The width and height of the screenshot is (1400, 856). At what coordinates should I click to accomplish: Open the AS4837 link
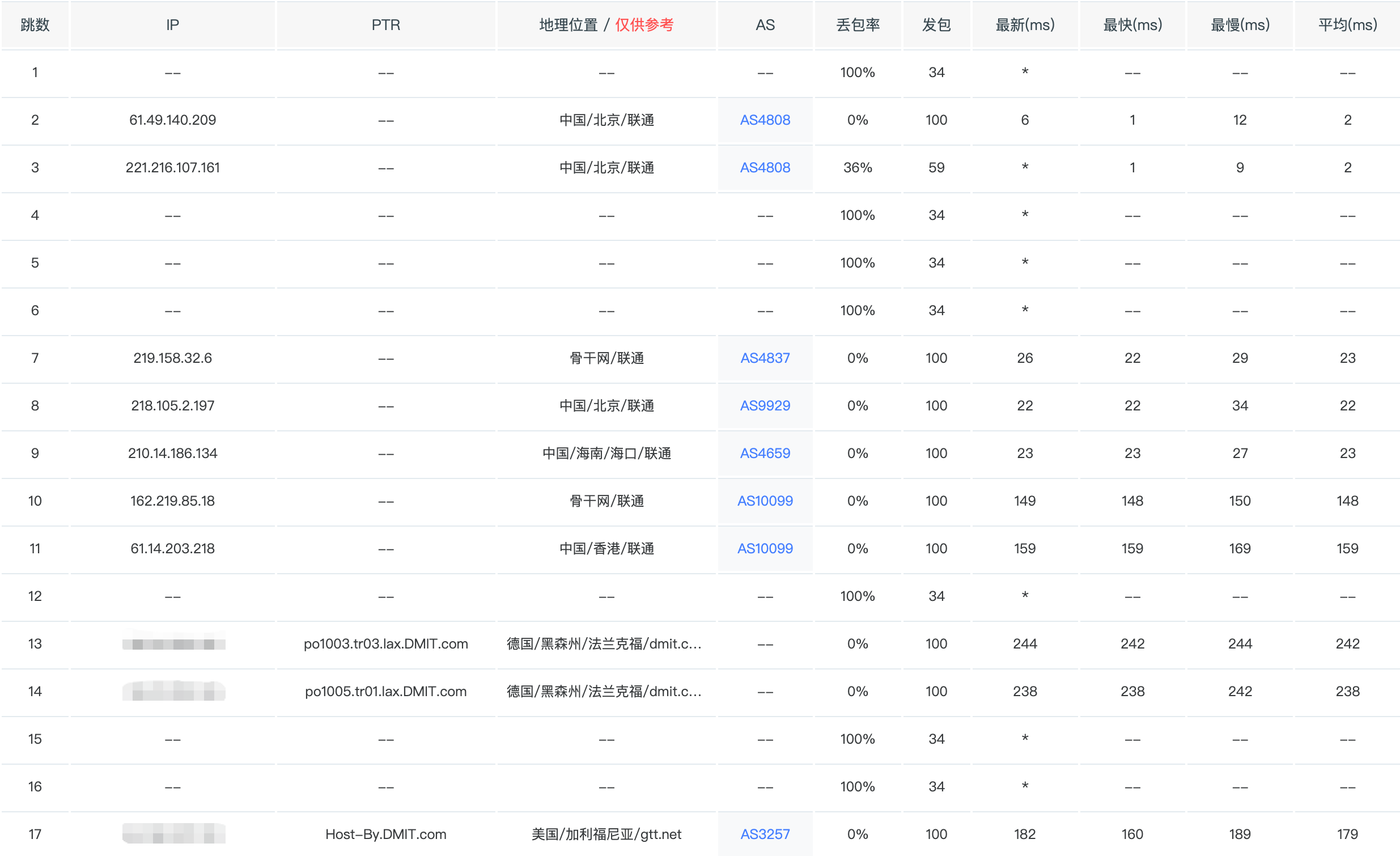coord(765,358)
